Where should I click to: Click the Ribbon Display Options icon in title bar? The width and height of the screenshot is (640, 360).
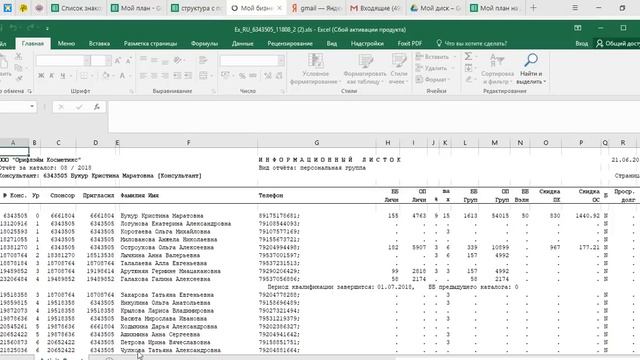[578, 28]
